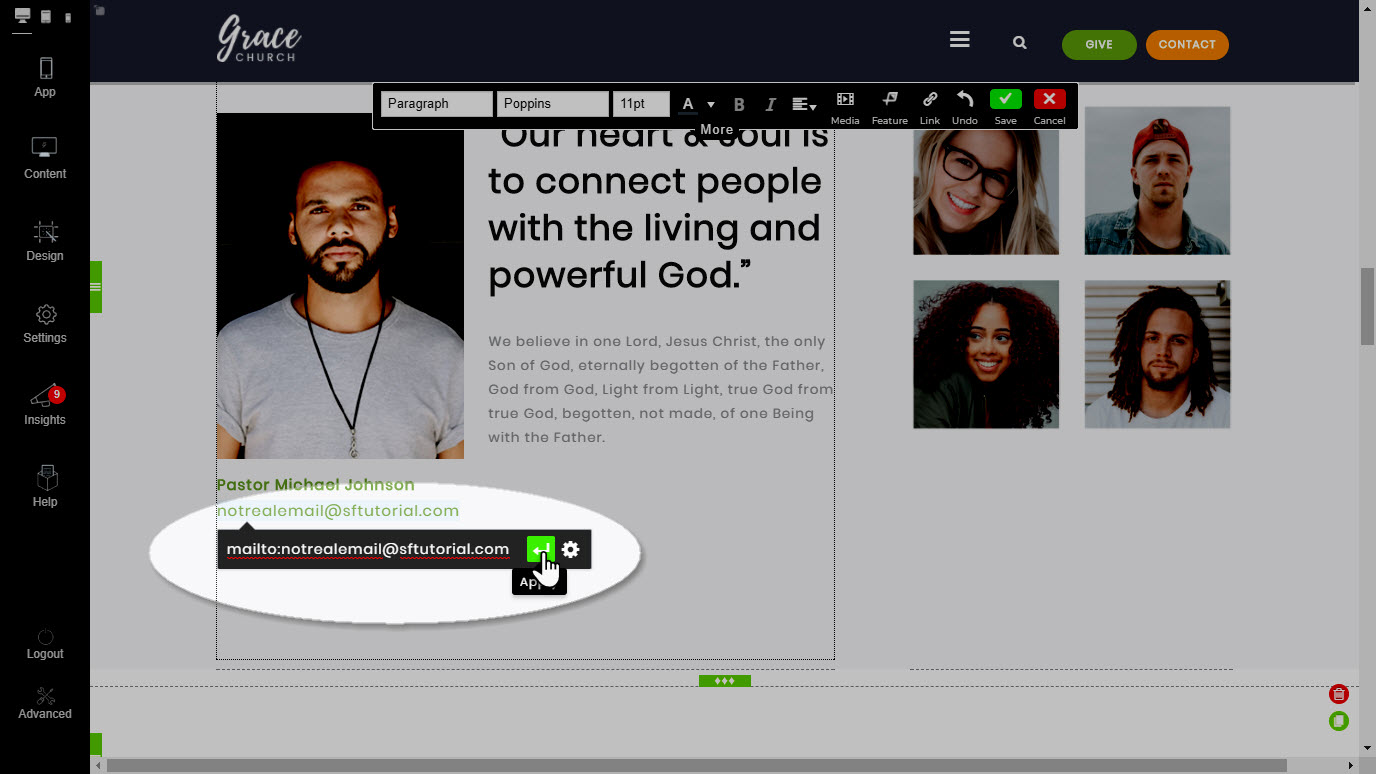Switch to mobile phone preview mode
1376x774 pixels.
click(68, 18)
